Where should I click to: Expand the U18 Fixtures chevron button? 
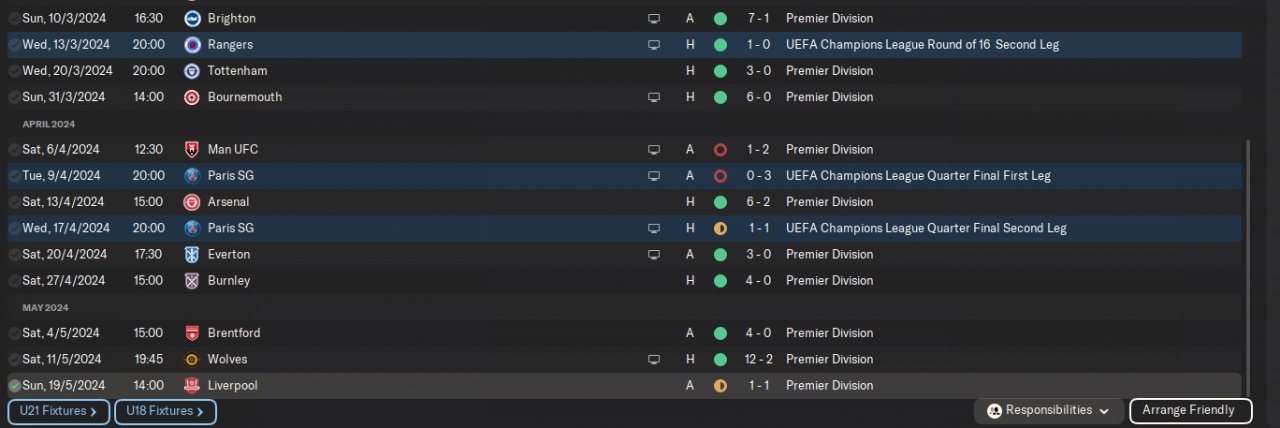coord(165,411)
